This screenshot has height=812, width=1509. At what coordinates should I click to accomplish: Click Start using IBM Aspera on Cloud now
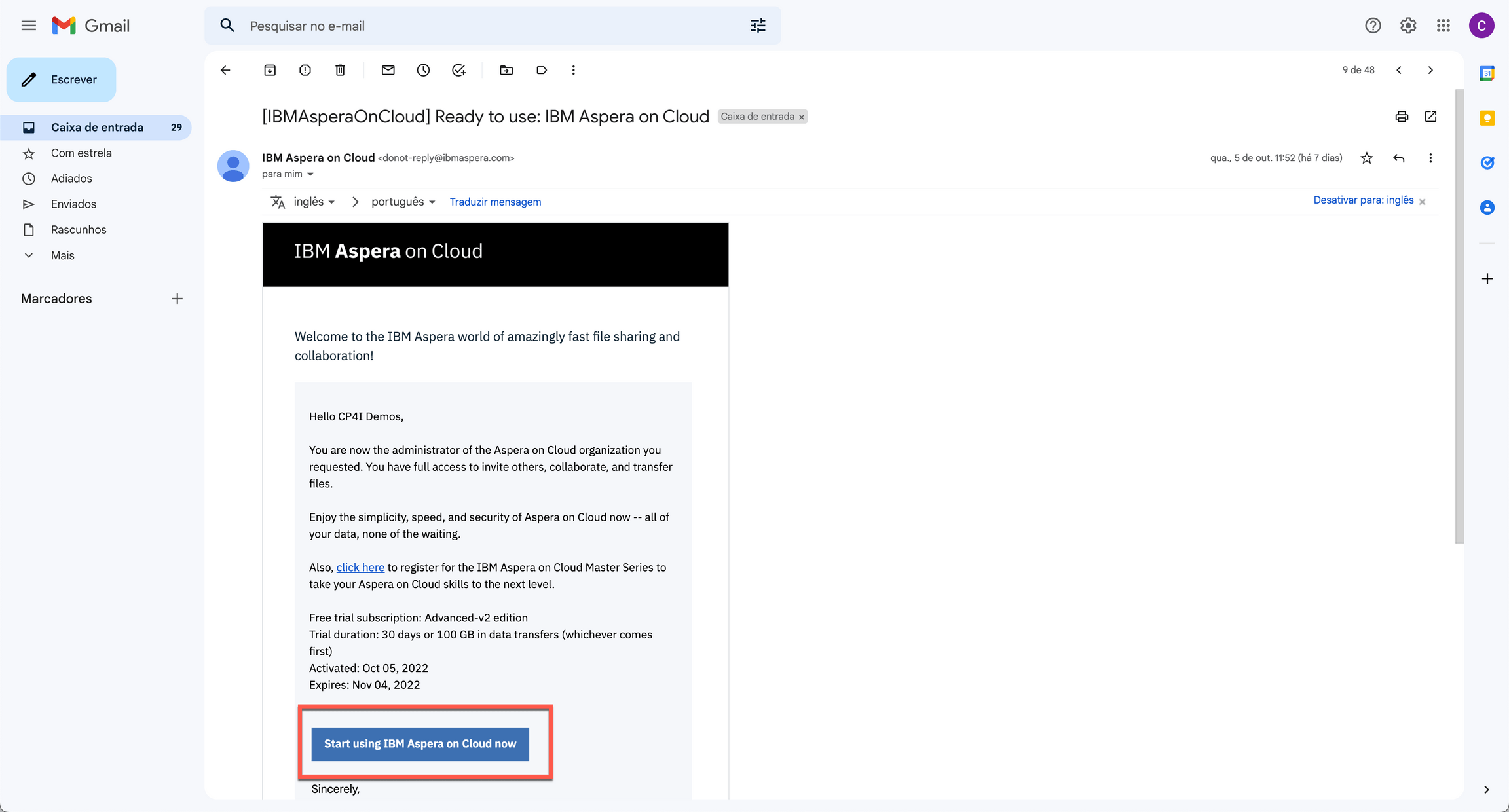pos(420,743)
